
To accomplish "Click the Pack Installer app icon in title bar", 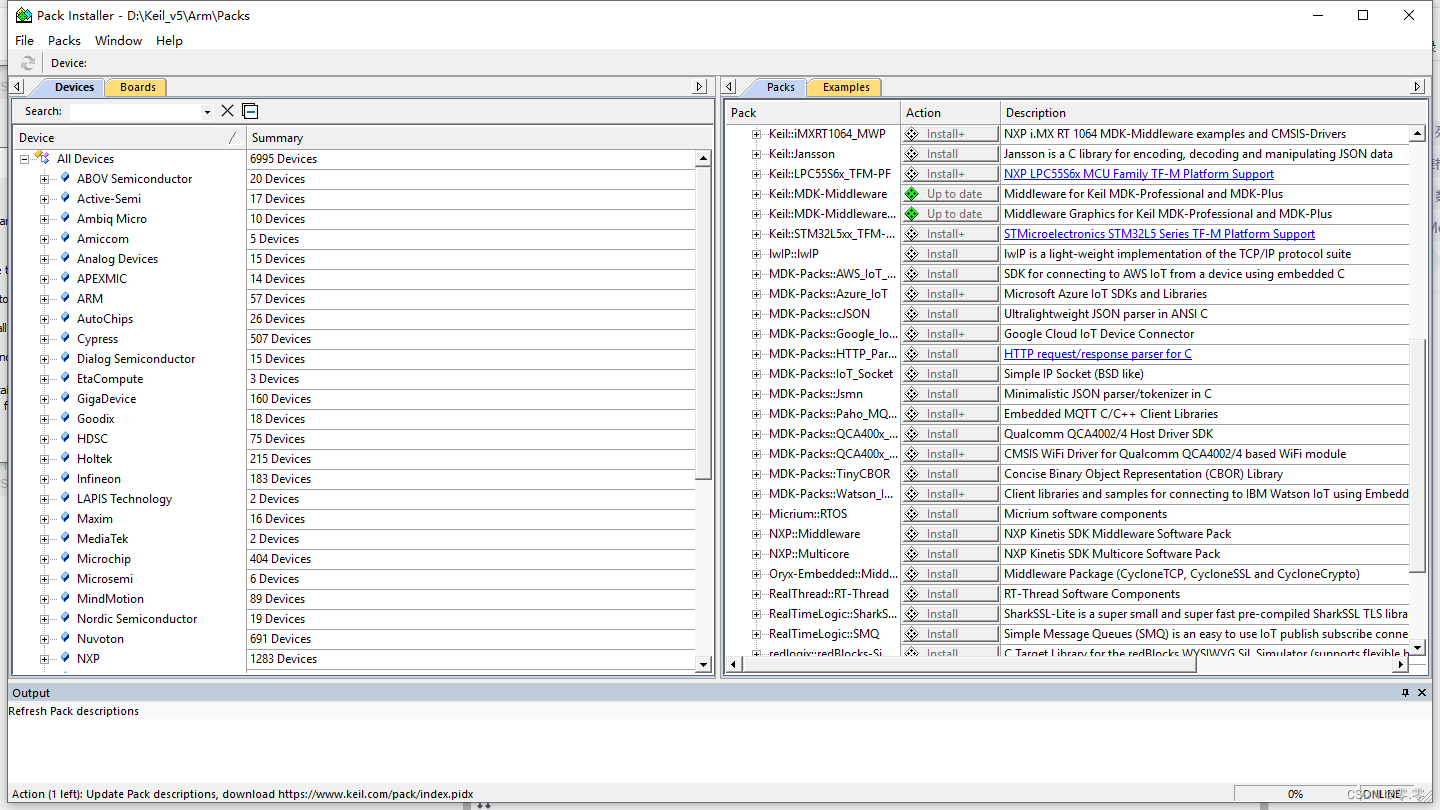I will (x=23, y=15).
